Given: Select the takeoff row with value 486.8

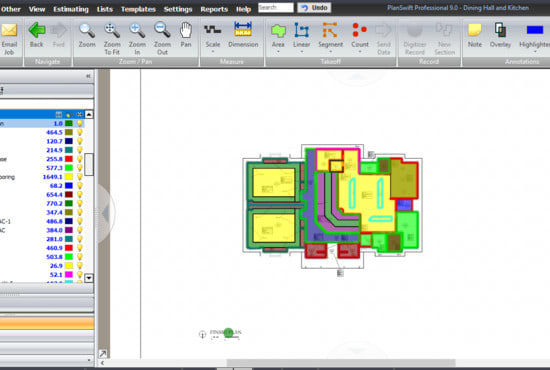Looking at the screenshot, I should [42, 221].
